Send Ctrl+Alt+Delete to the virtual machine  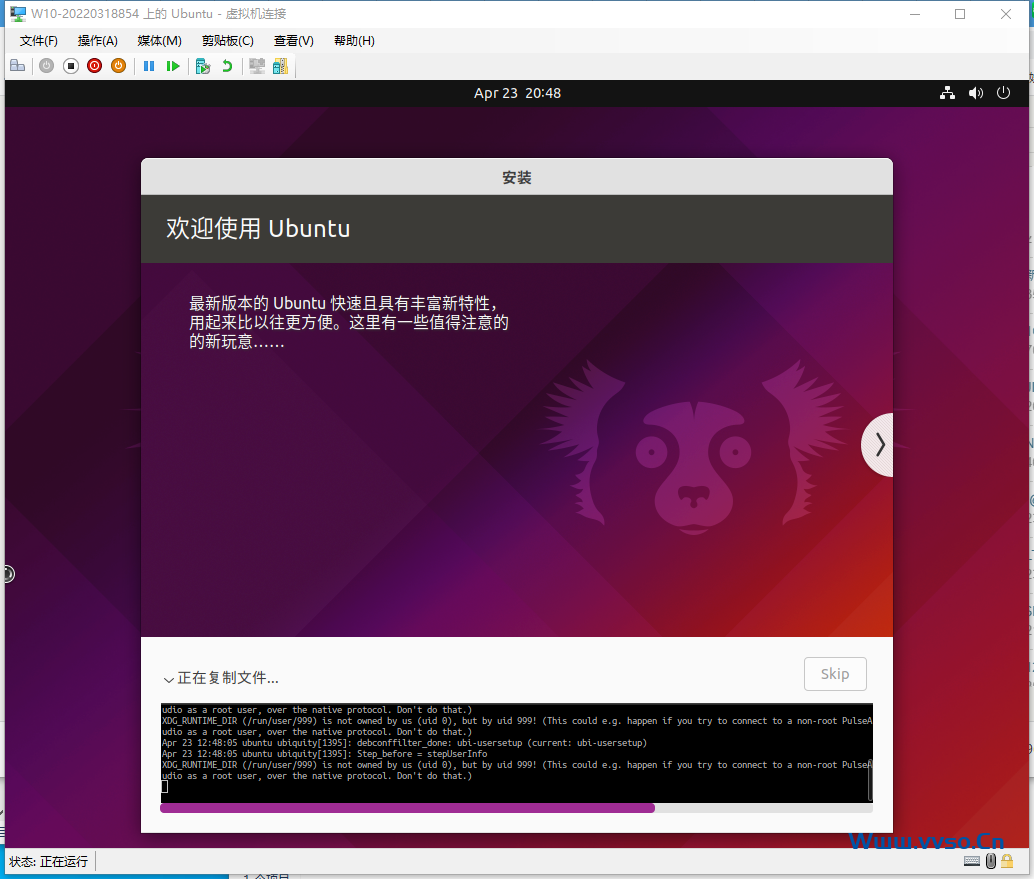click(x=18, y=65)
